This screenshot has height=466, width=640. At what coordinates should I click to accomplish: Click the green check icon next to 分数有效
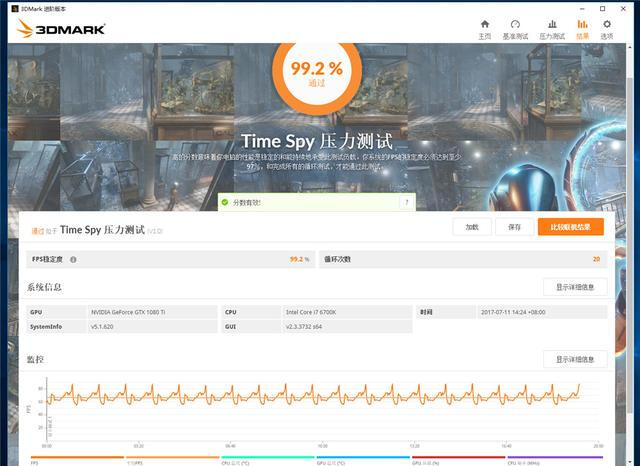[224, 202]
